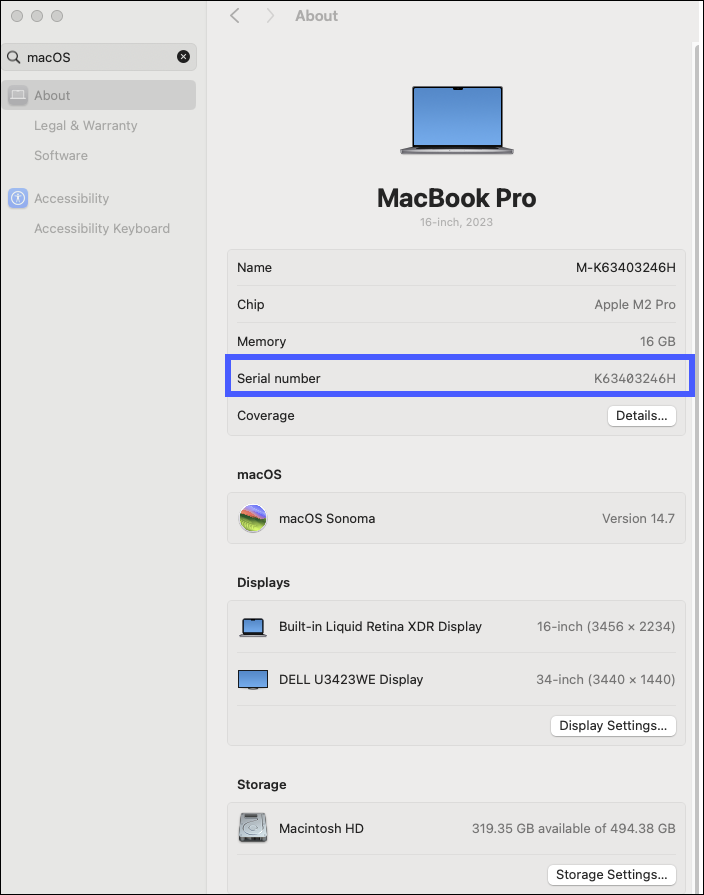Click the red close window button

pyautogui.click(x=17, y=16)
